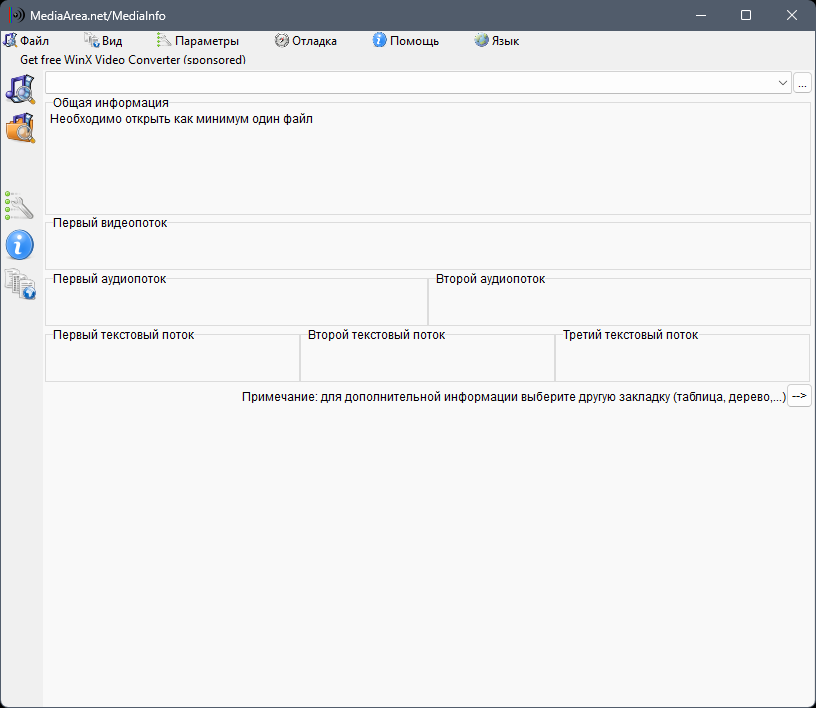Click the export documents sidebar icon
This screenshot has height=708, width=816.
click(20, 284)
